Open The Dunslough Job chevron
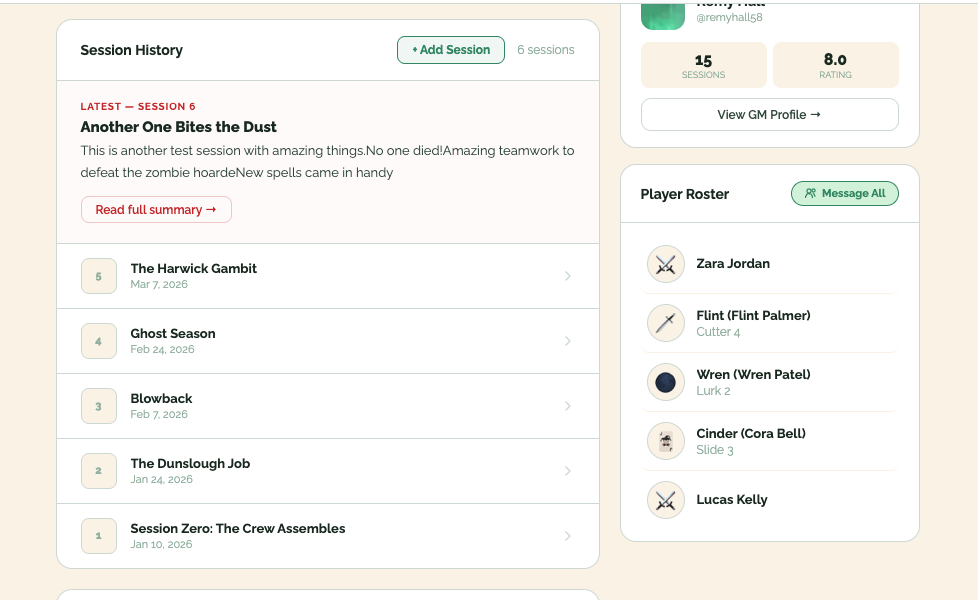 click(x=568, y=471)
